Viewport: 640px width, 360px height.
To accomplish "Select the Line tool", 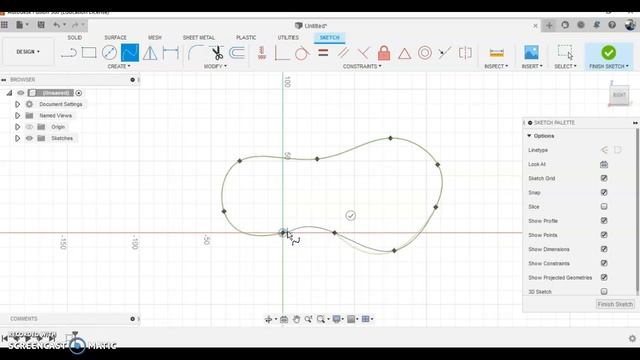I will click(69, 53).
